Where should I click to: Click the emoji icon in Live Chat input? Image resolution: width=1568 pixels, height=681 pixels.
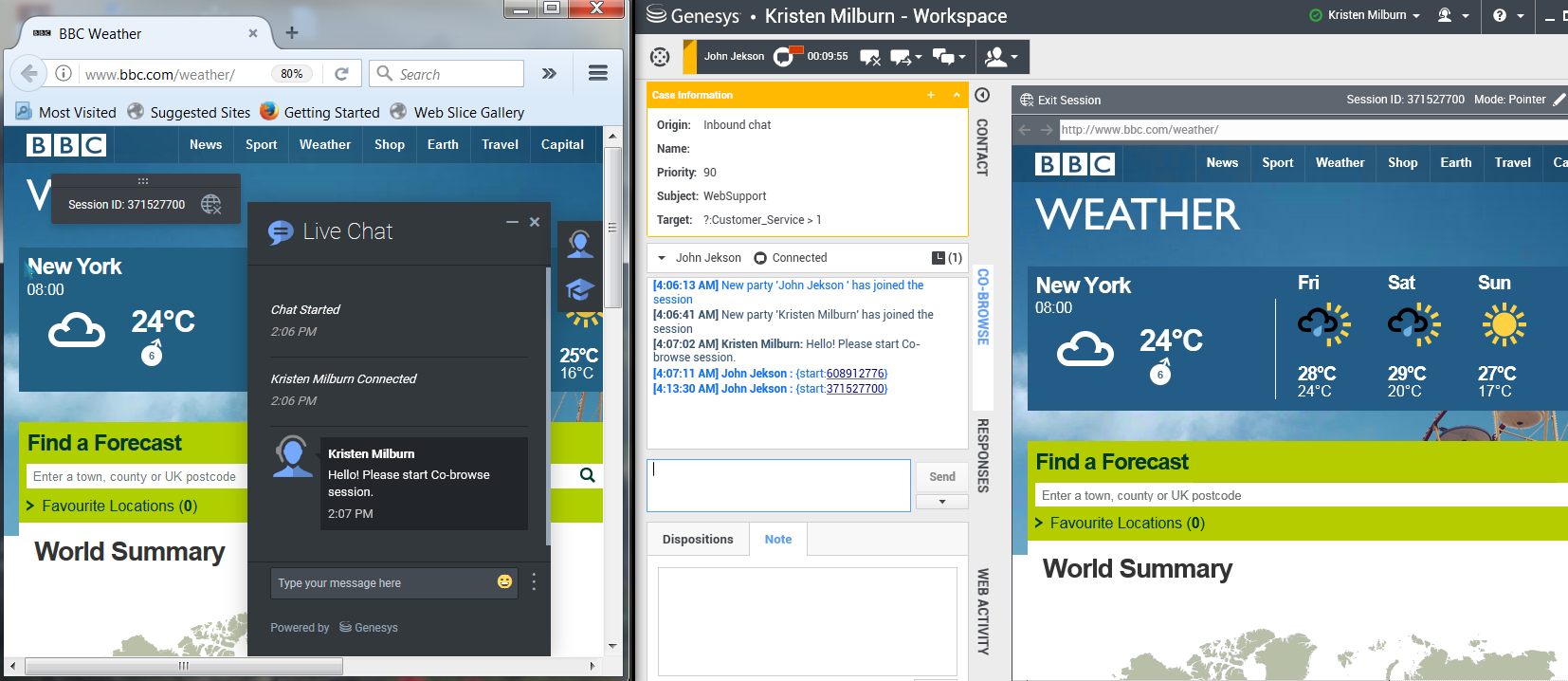(504, 581)
